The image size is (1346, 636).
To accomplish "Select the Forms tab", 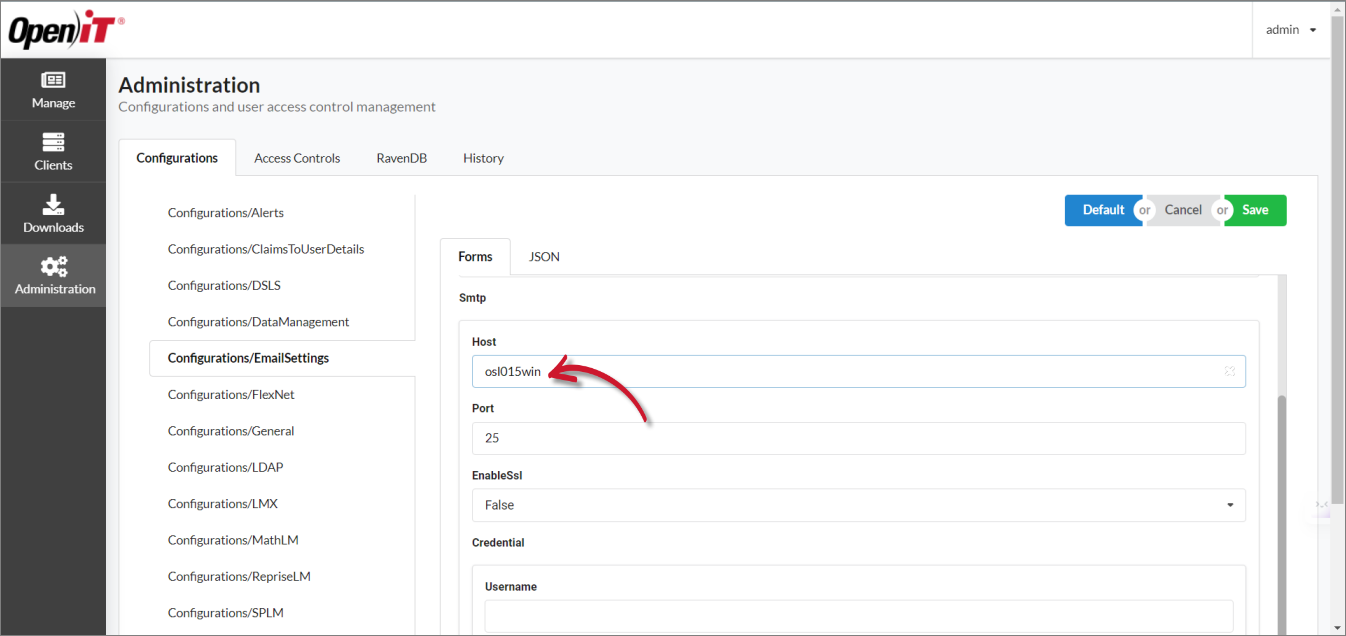I will (475, 257).
